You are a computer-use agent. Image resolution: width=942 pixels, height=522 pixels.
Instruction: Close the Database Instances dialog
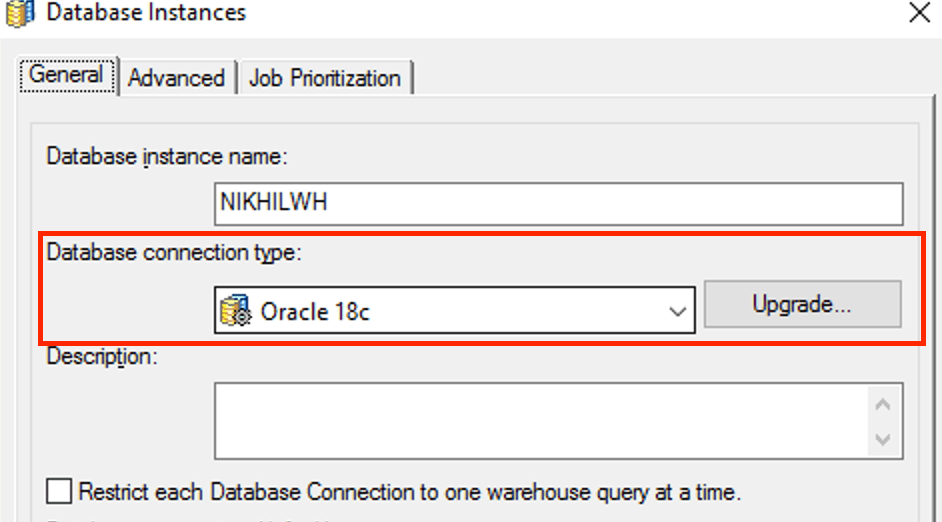[918, 13]
